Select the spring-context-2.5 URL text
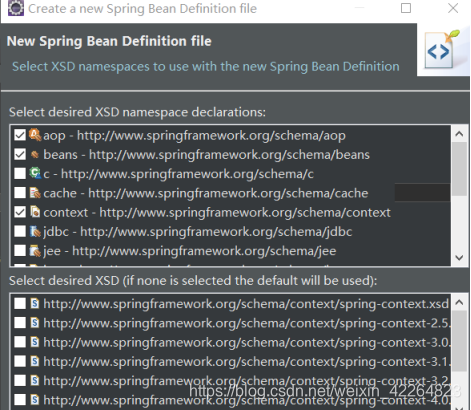The height and width of the screenshot is (410, 471). tap(247, 323)
